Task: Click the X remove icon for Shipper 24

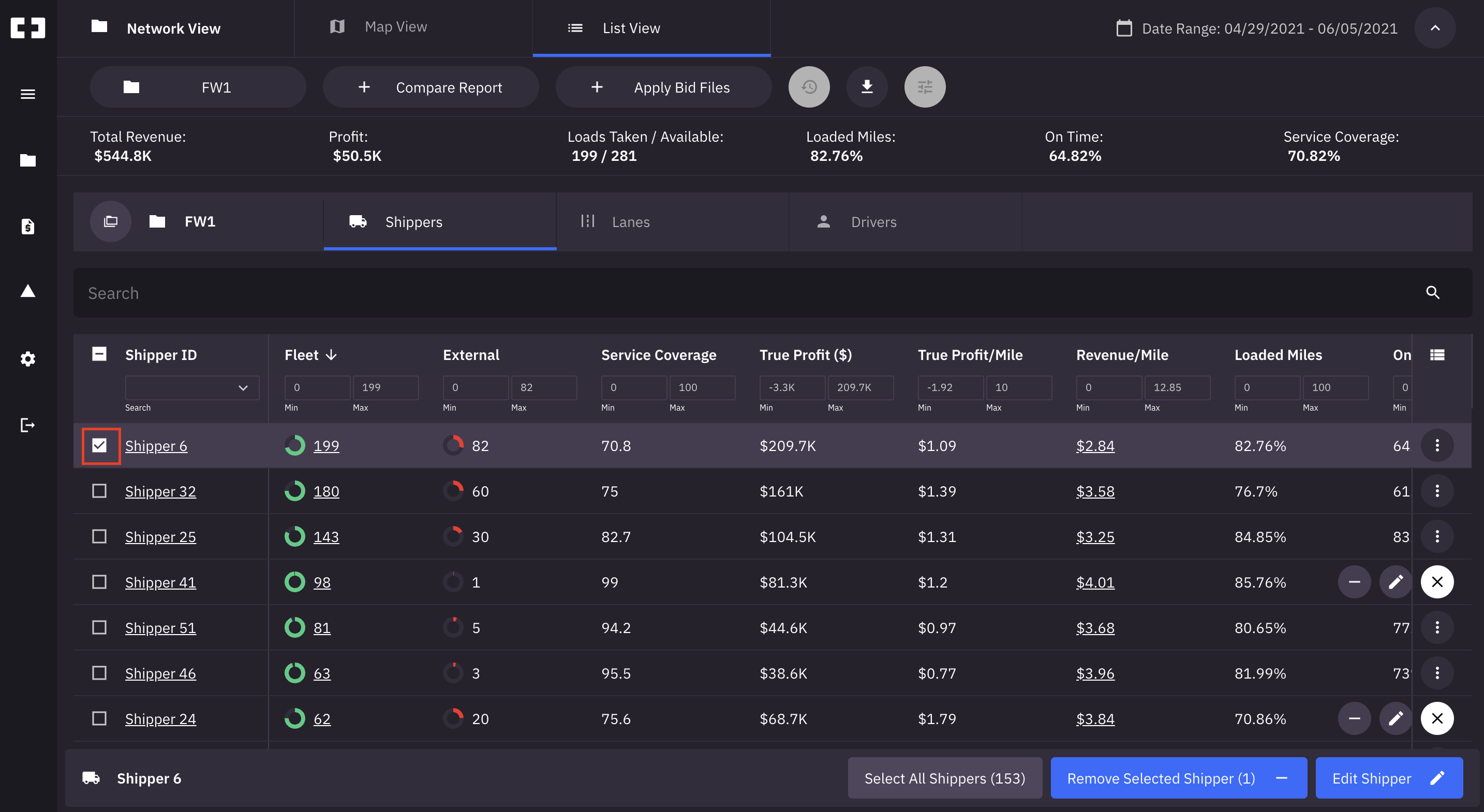Action: click(x=1437, y=718)
